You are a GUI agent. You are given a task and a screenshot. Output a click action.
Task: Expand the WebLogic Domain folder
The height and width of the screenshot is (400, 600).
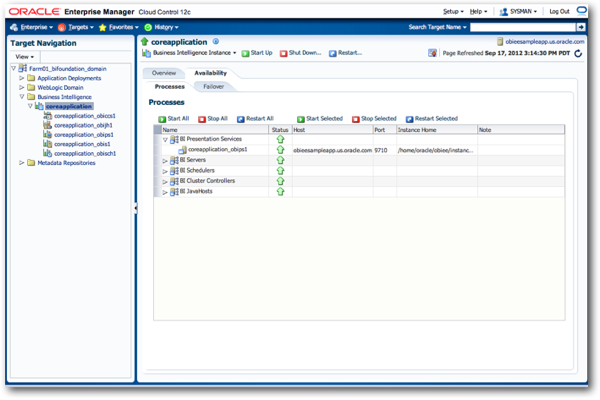tap(22, 87)
